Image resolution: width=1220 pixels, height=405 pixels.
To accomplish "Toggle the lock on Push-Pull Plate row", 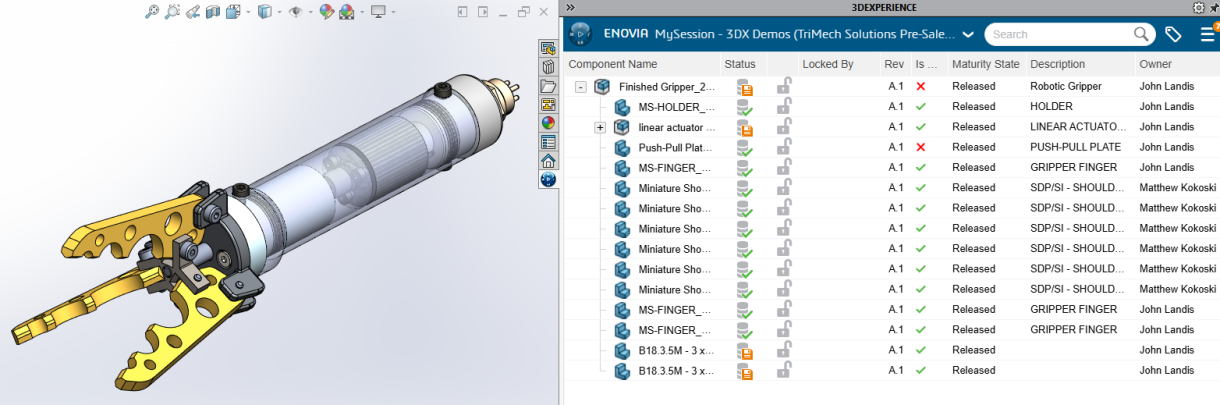I will point(784,147).
